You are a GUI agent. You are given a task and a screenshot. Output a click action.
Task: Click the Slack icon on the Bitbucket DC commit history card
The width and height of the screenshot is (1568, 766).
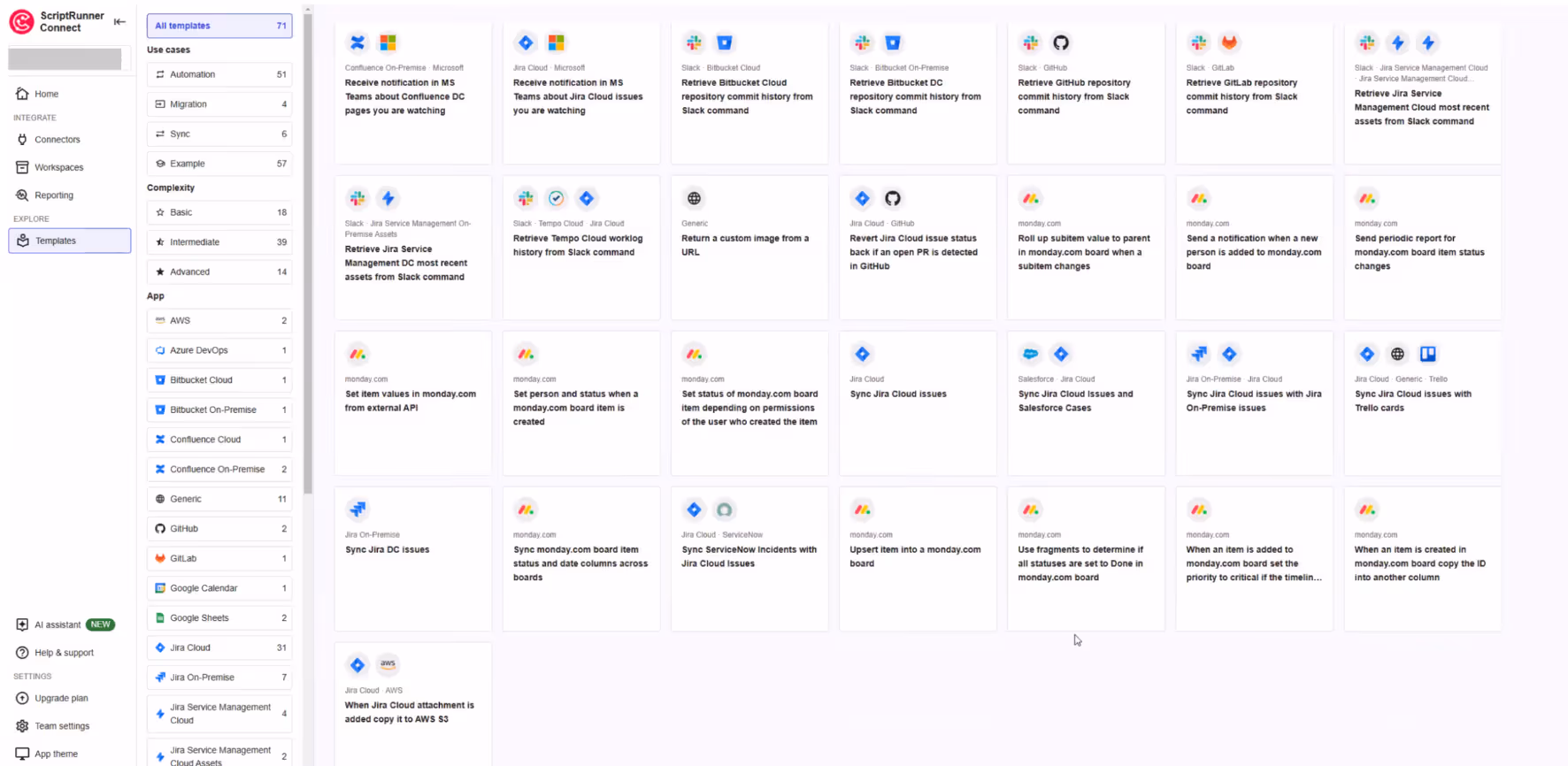point(862,42)
